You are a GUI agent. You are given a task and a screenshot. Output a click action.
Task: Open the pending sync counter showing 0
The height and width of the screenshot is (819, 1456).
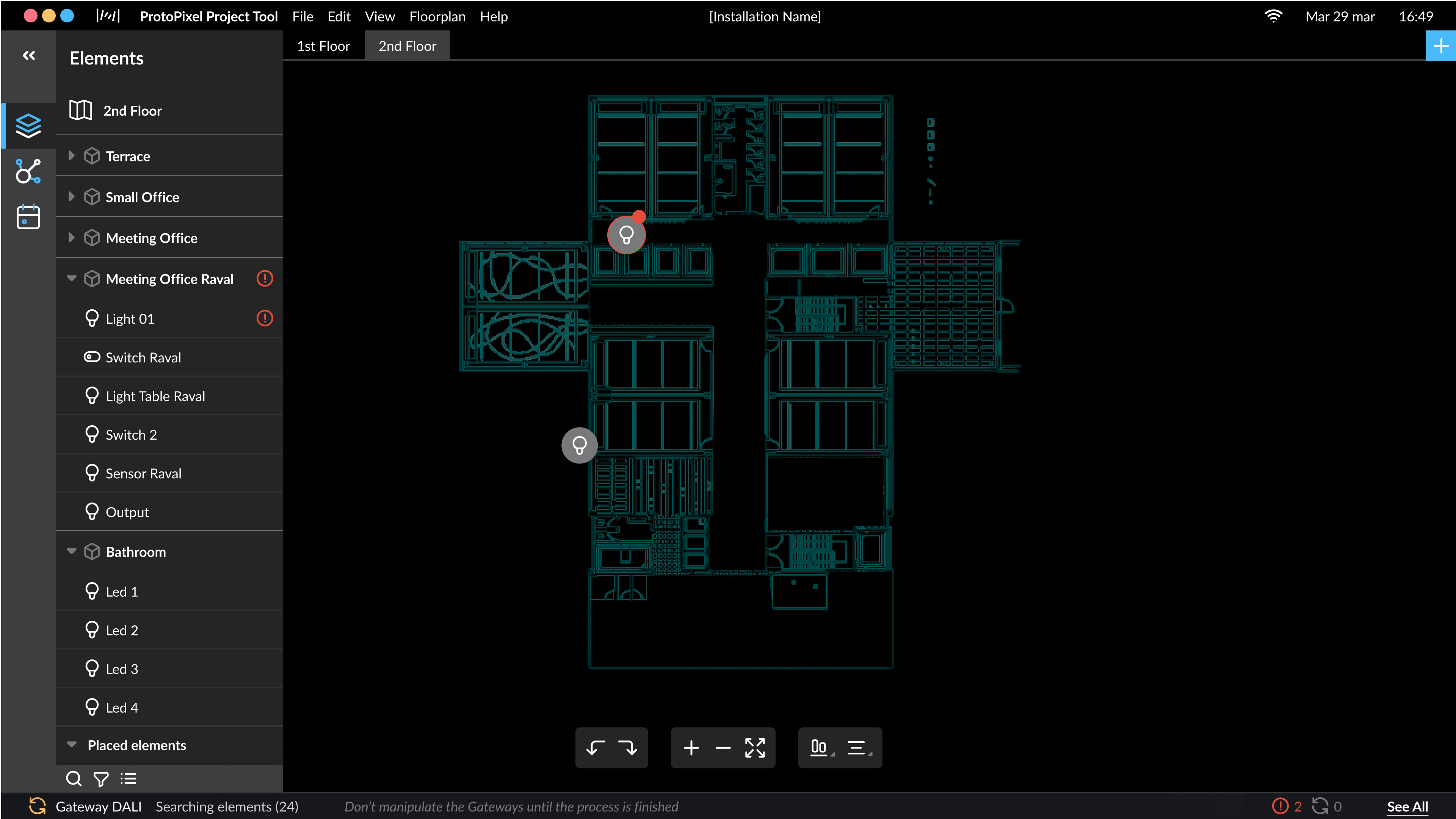[x=1327, y=806]
